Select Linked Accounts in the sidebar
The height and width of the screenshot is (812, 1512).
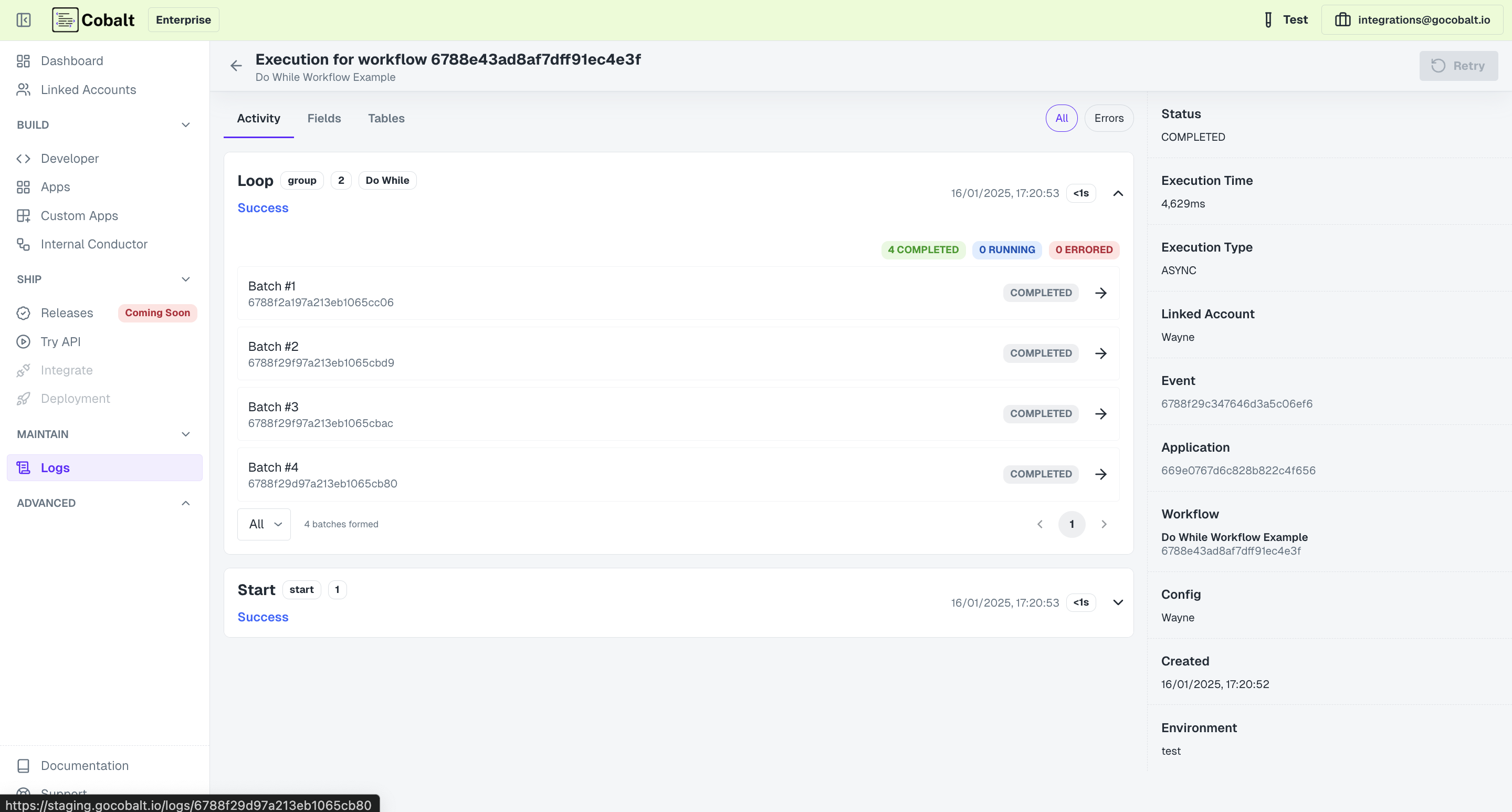click(88, 89)
